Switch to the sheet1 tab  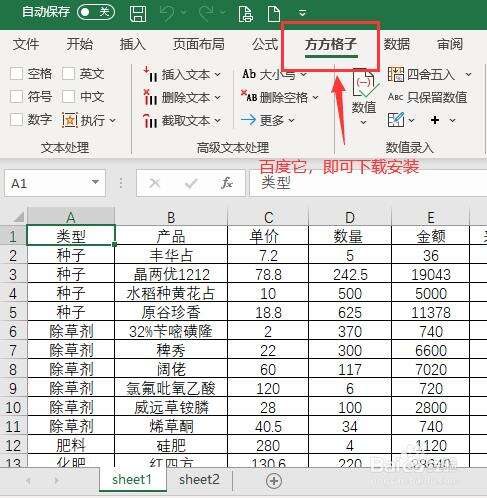132,479
